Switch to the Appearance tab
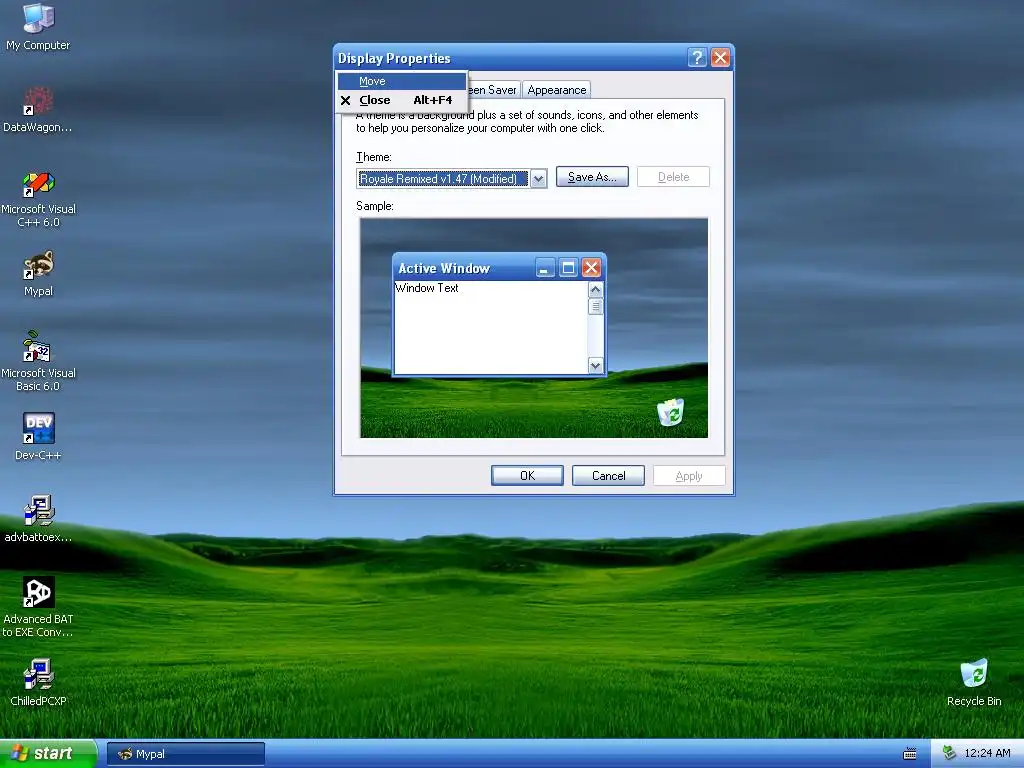The image size is (1024, 768). (556, 89)
